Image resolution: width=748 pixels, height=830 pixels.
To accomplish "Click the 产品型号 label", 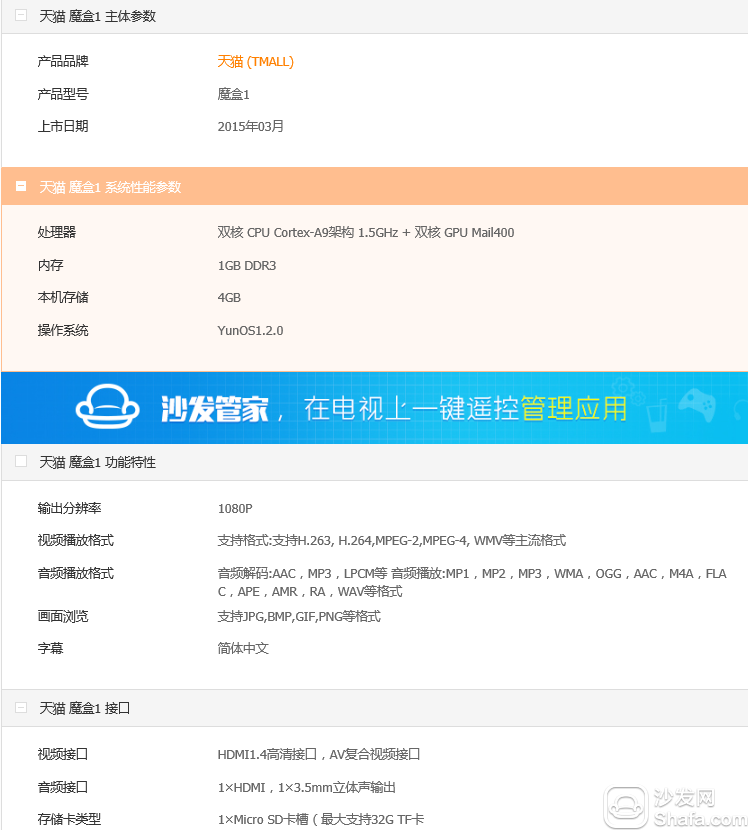I will coord(63,94).
